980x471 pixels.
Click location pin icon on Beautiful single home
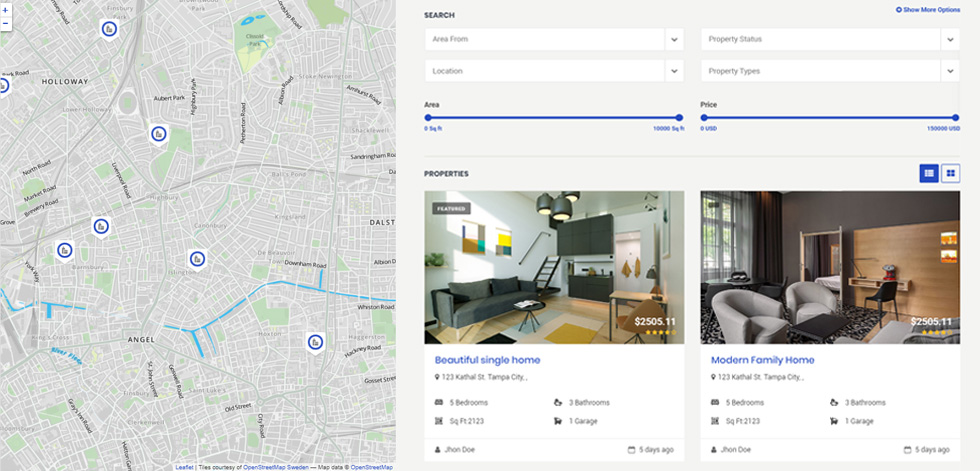point(438,377)
